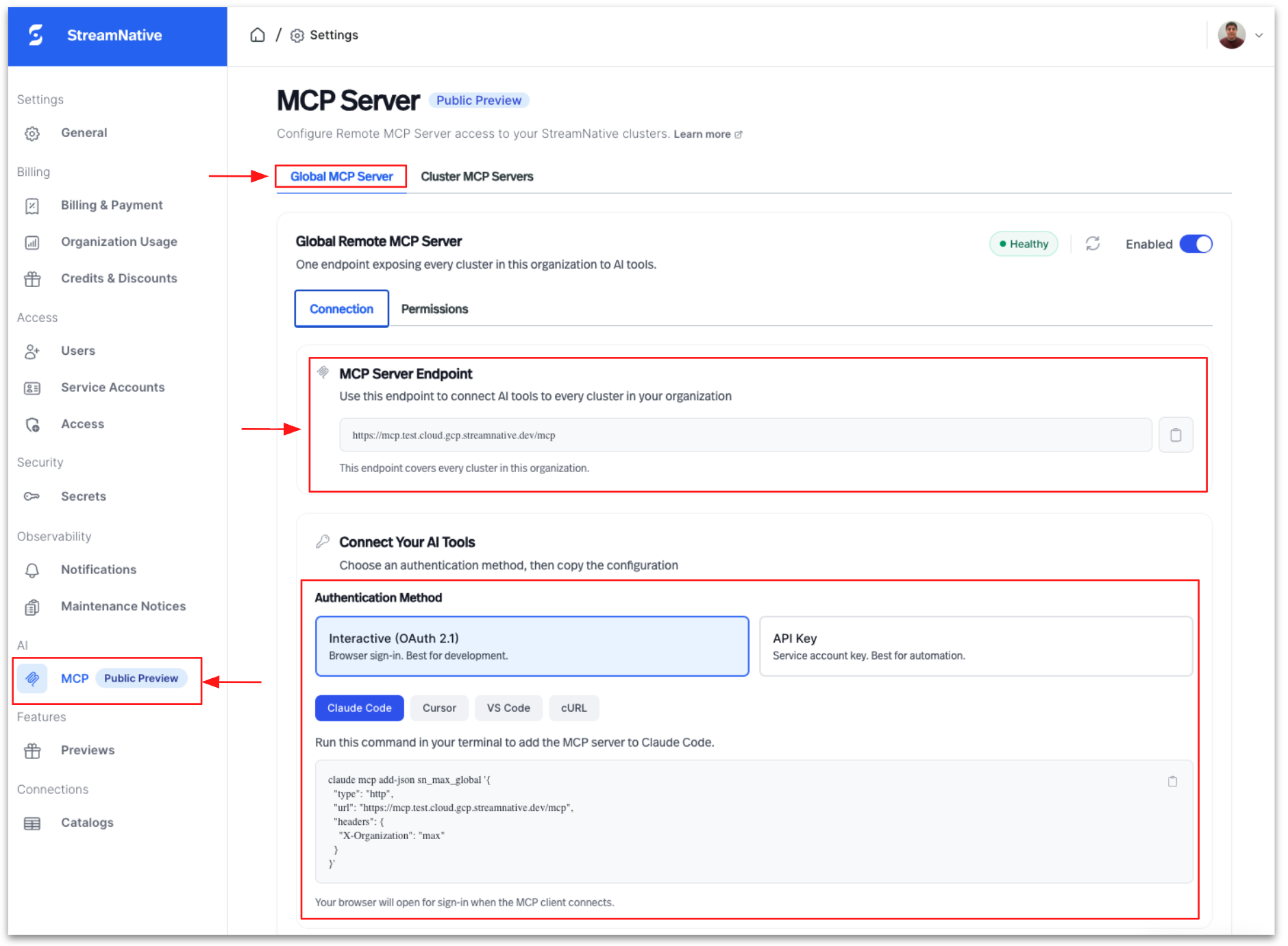The height and width of the screenshot is (946, 1288).
Task: Click the Public Preview badge in the sidebar
Action: click(141, 678)
